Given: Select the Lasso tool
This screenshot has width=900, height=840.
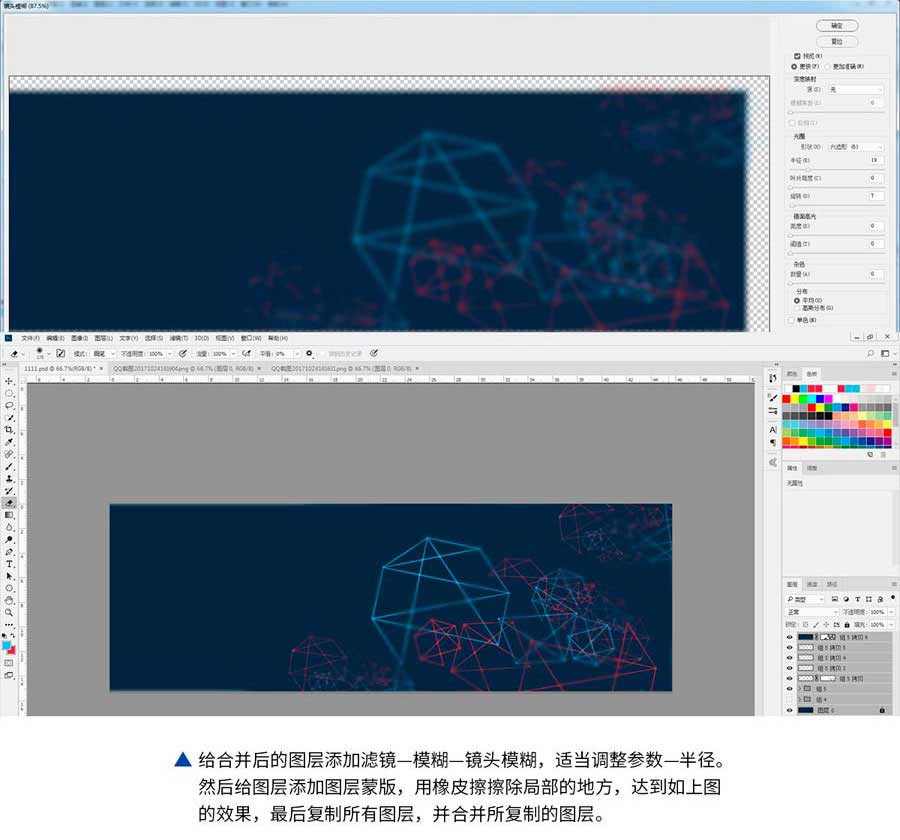Looking at the screenshot, I should point(9,405).
